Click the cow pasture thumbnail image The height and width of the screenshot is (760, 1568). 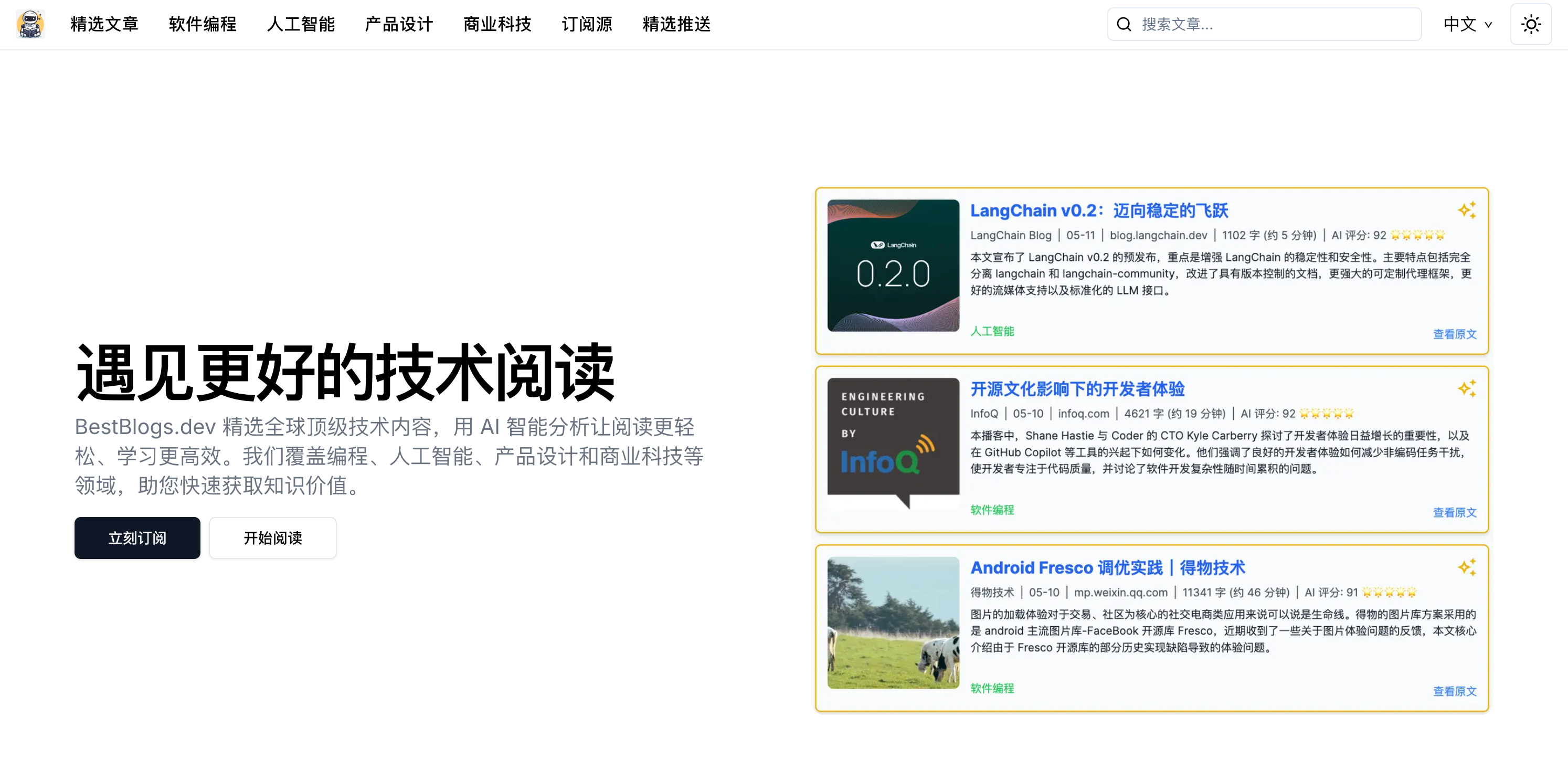coord(893,622)
